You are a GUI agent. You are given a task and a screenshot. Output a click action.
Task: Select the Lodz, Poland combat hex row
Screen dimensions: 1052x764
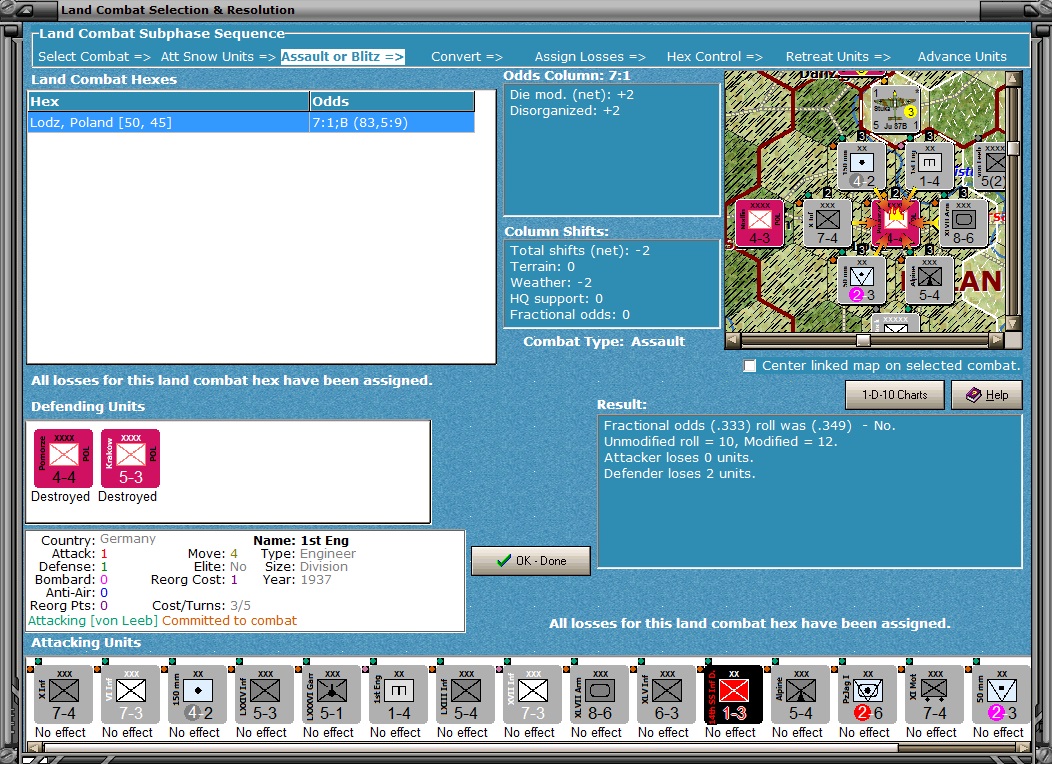pyautogui.click(x=252, y=123)
